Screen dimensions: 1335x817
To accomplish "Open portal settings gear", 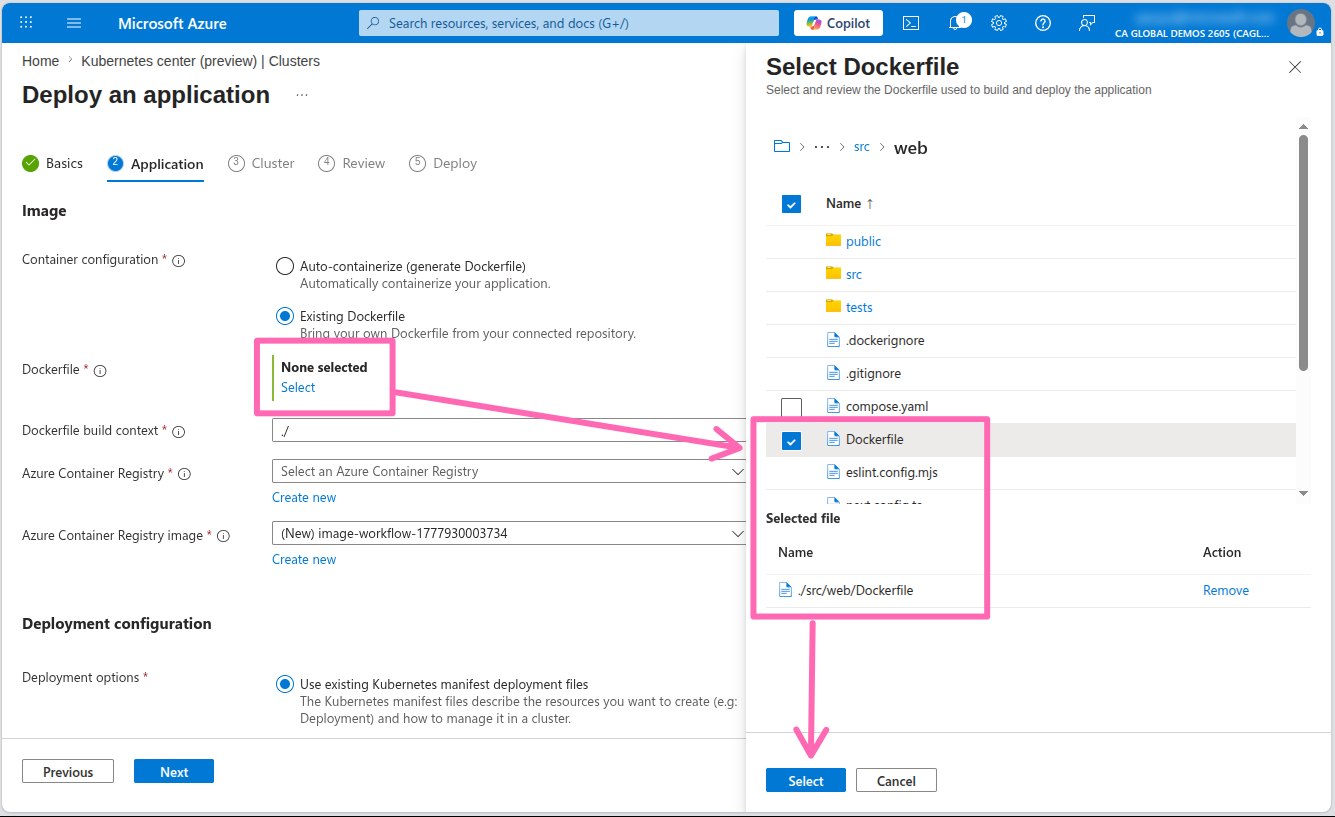I will coord(999,22).
